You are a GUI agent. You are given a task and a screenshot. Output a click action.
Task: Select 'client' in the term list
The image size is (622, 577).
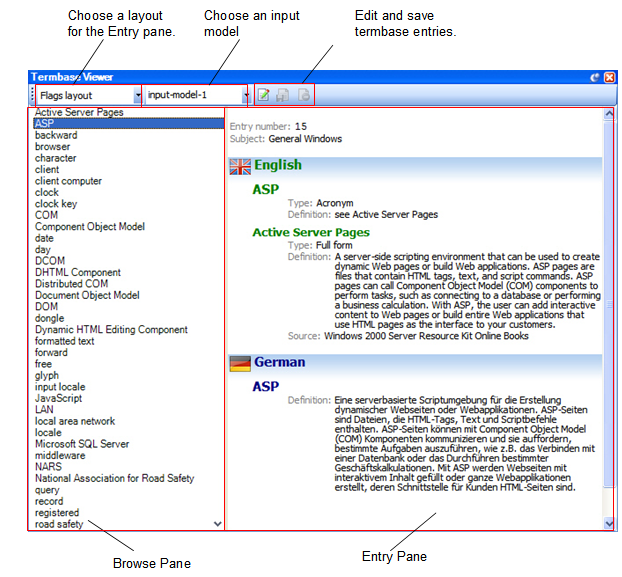(x=47, y=170)
